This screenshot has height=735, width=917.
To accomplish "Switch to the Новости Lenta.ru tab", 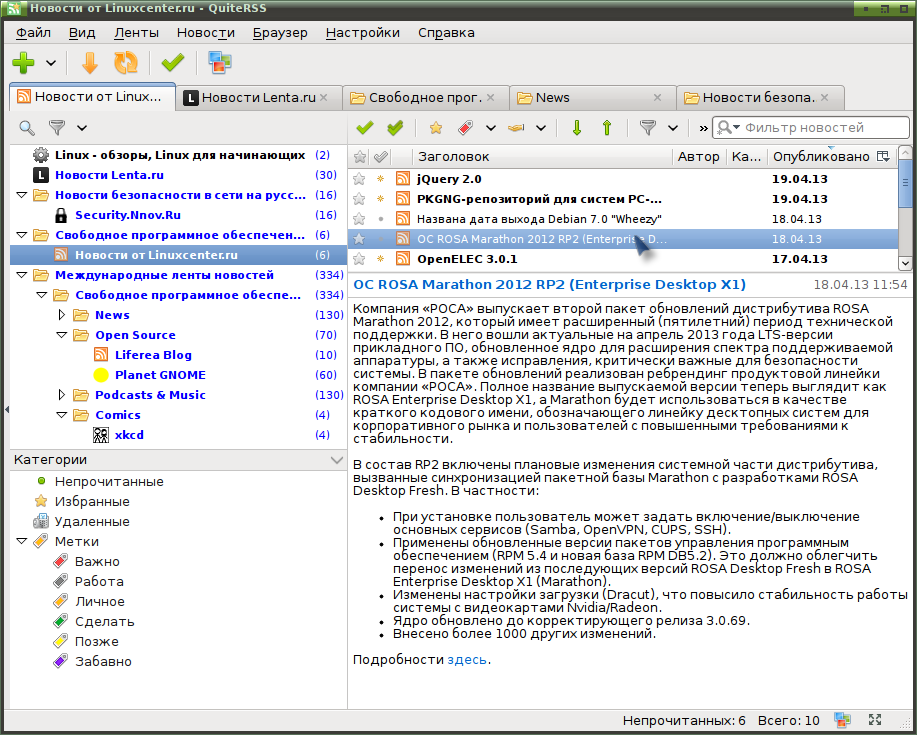I will click(x=258, y=98).
